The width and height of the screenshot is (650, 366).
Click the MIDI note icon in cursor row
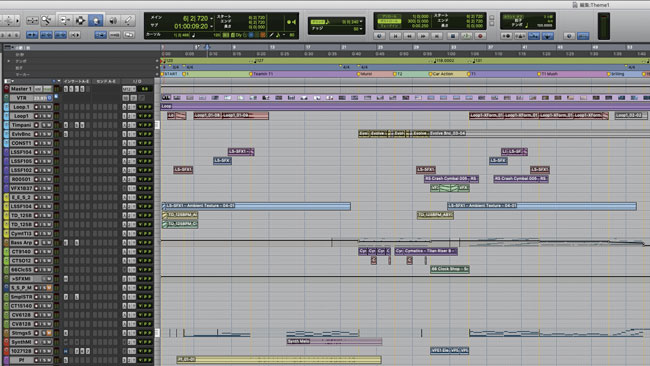(x=194, y=35)
